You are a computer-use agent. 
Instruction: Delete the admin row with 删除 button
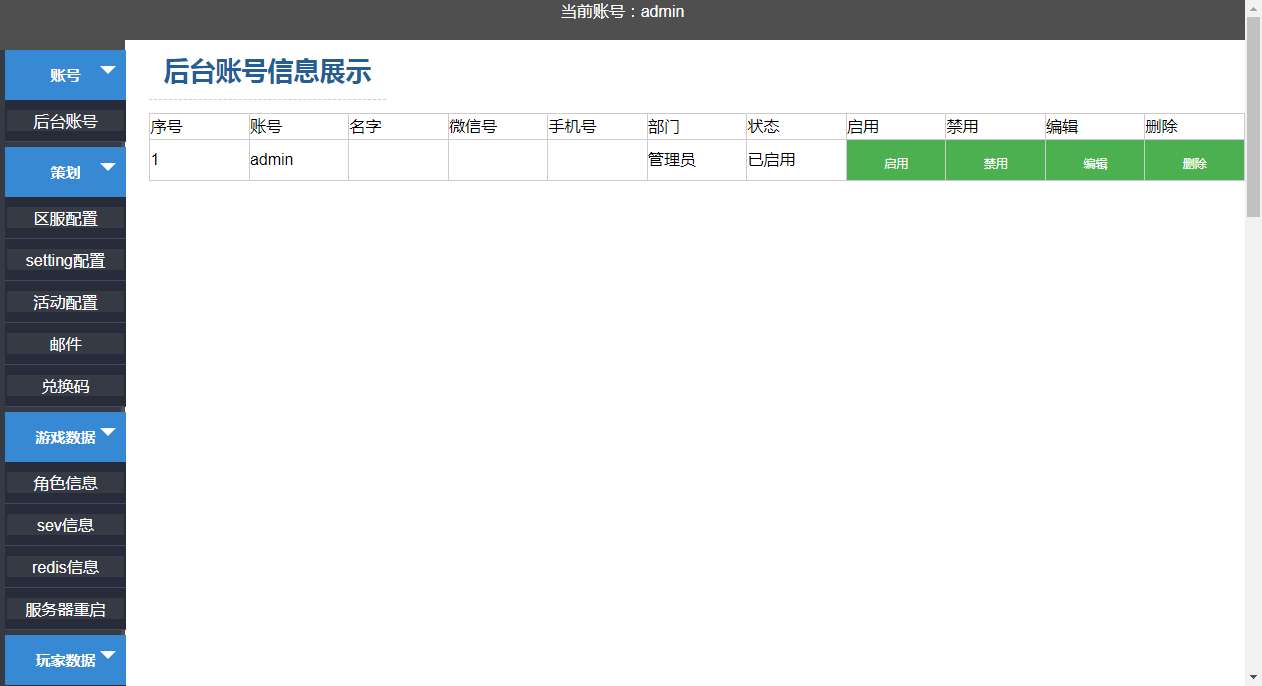point(1193,160)
